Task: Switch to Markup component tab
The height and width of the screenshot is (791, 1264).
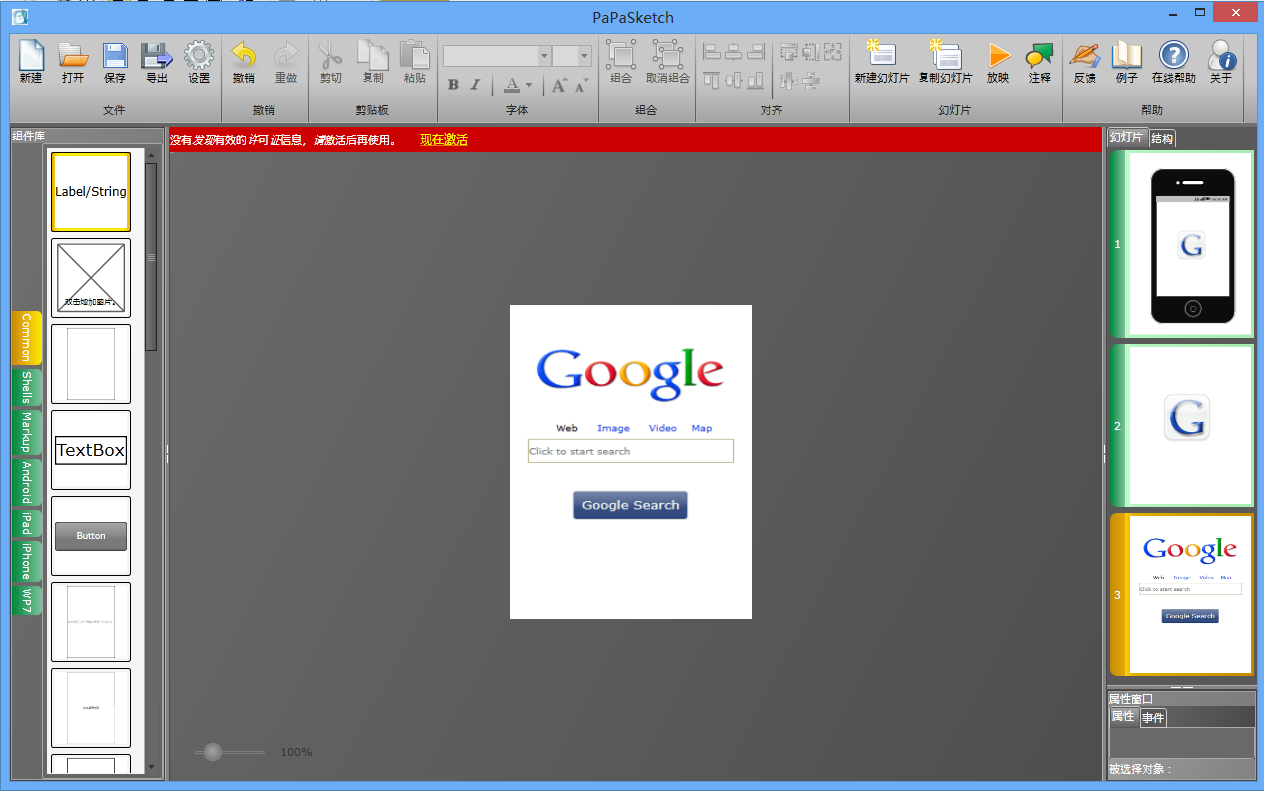Action: click(26, 433)
